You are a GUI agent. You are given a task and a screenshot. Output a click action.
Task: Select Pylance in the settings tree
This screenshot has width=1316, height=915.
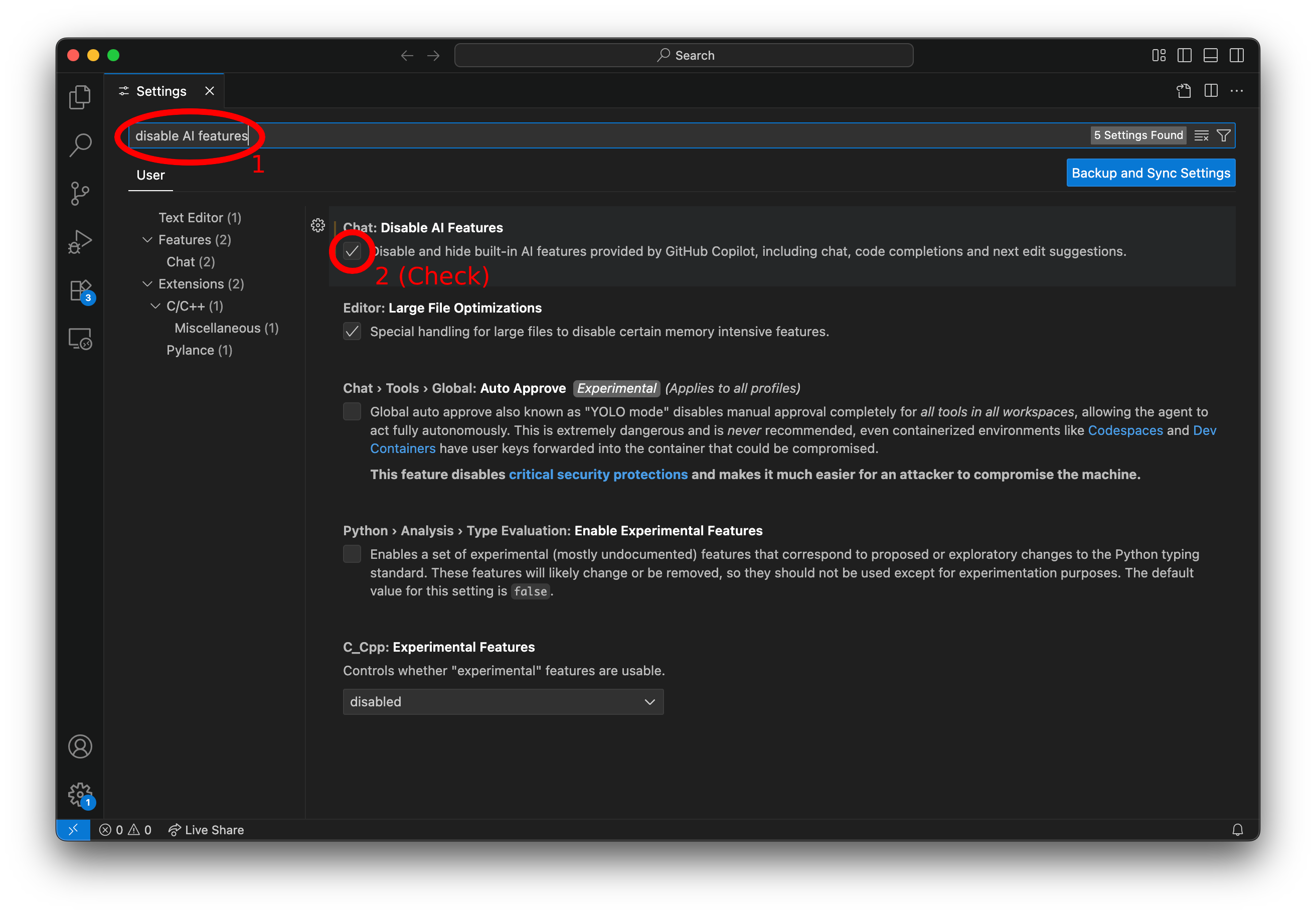pyautogui.click(x=199, y=350)
